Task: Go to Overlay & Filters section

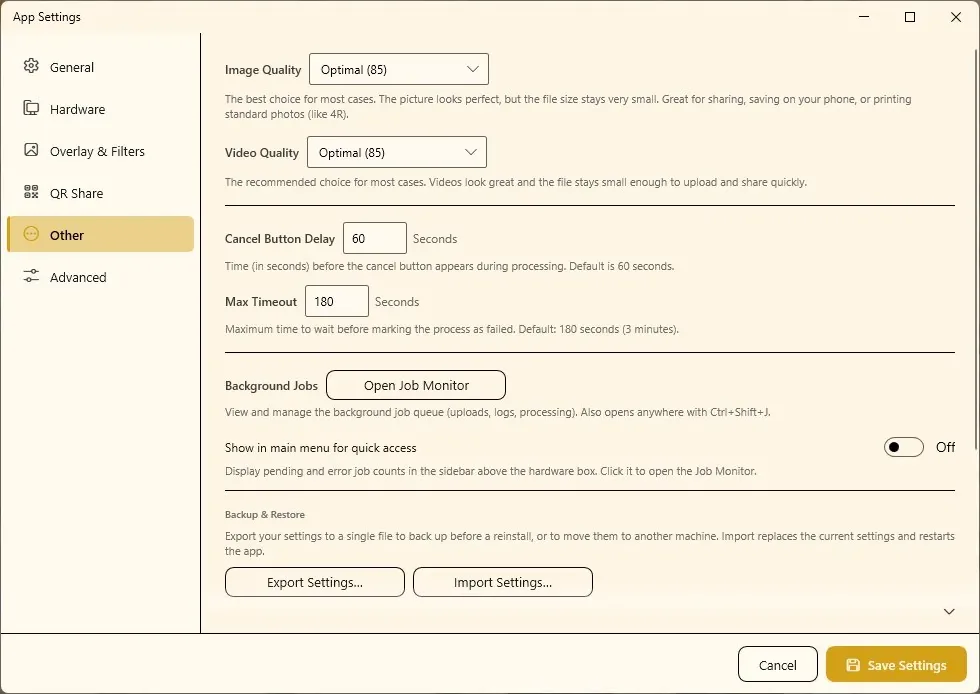Action: tap(100, 151)
